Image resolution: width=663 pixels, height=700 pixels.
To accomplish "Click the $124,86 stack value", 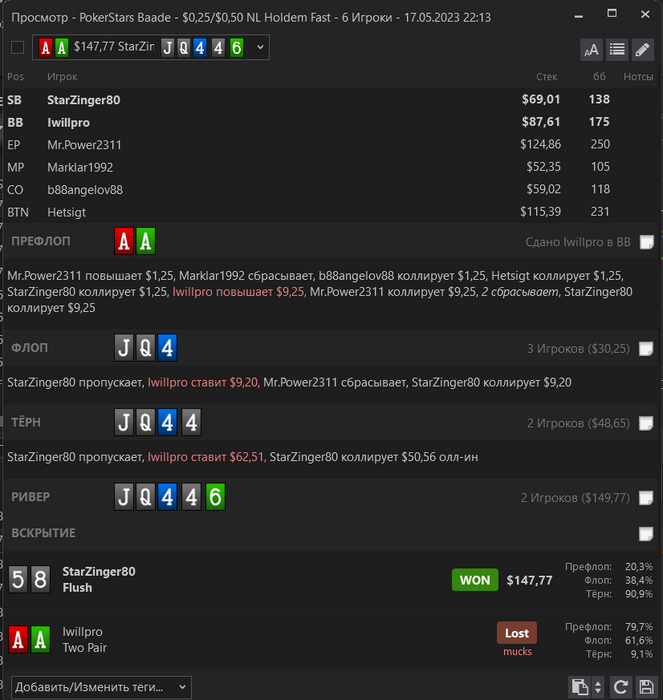I will coord(540,144).
